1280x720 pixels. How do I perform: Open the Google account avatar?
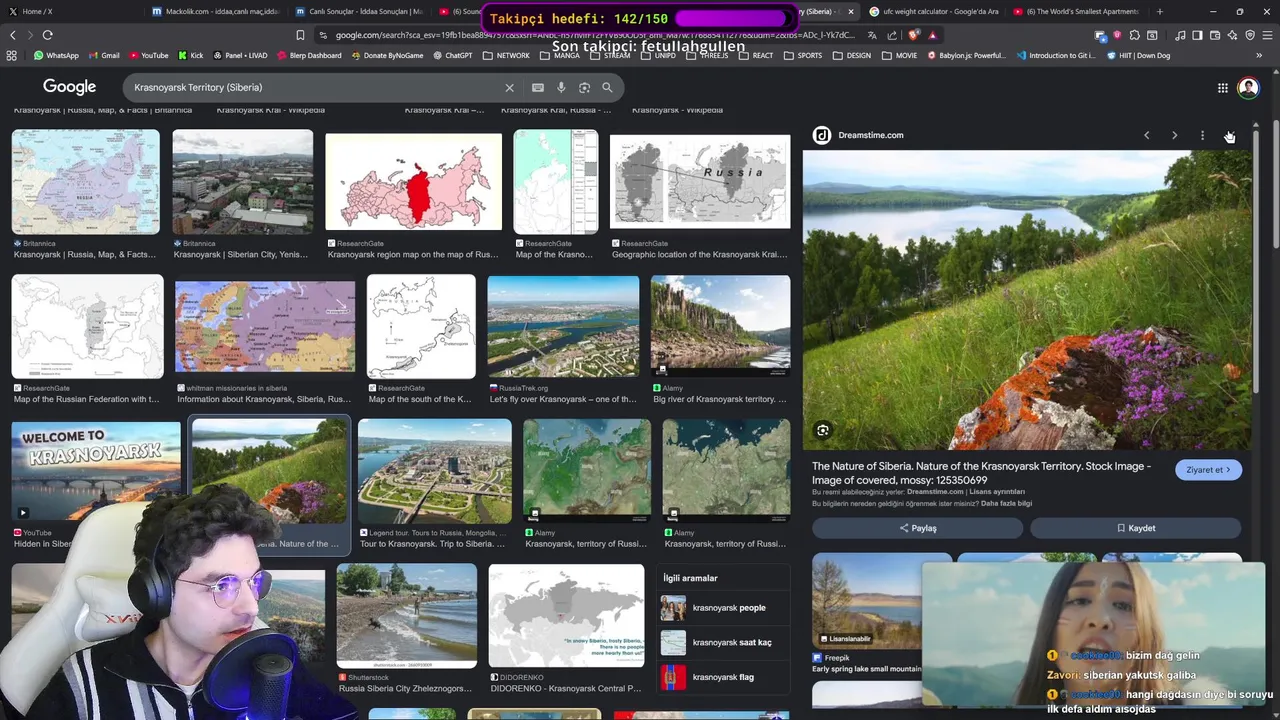1248,88
